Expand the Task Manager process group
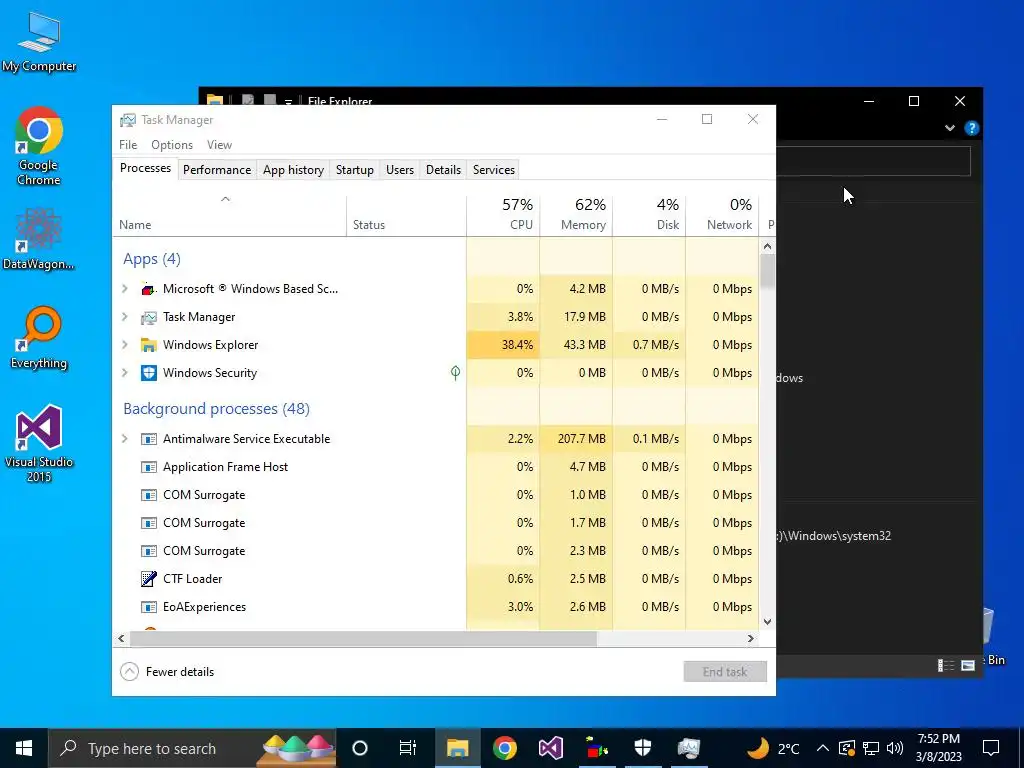1024x768 pixels. tap(125, 317)
